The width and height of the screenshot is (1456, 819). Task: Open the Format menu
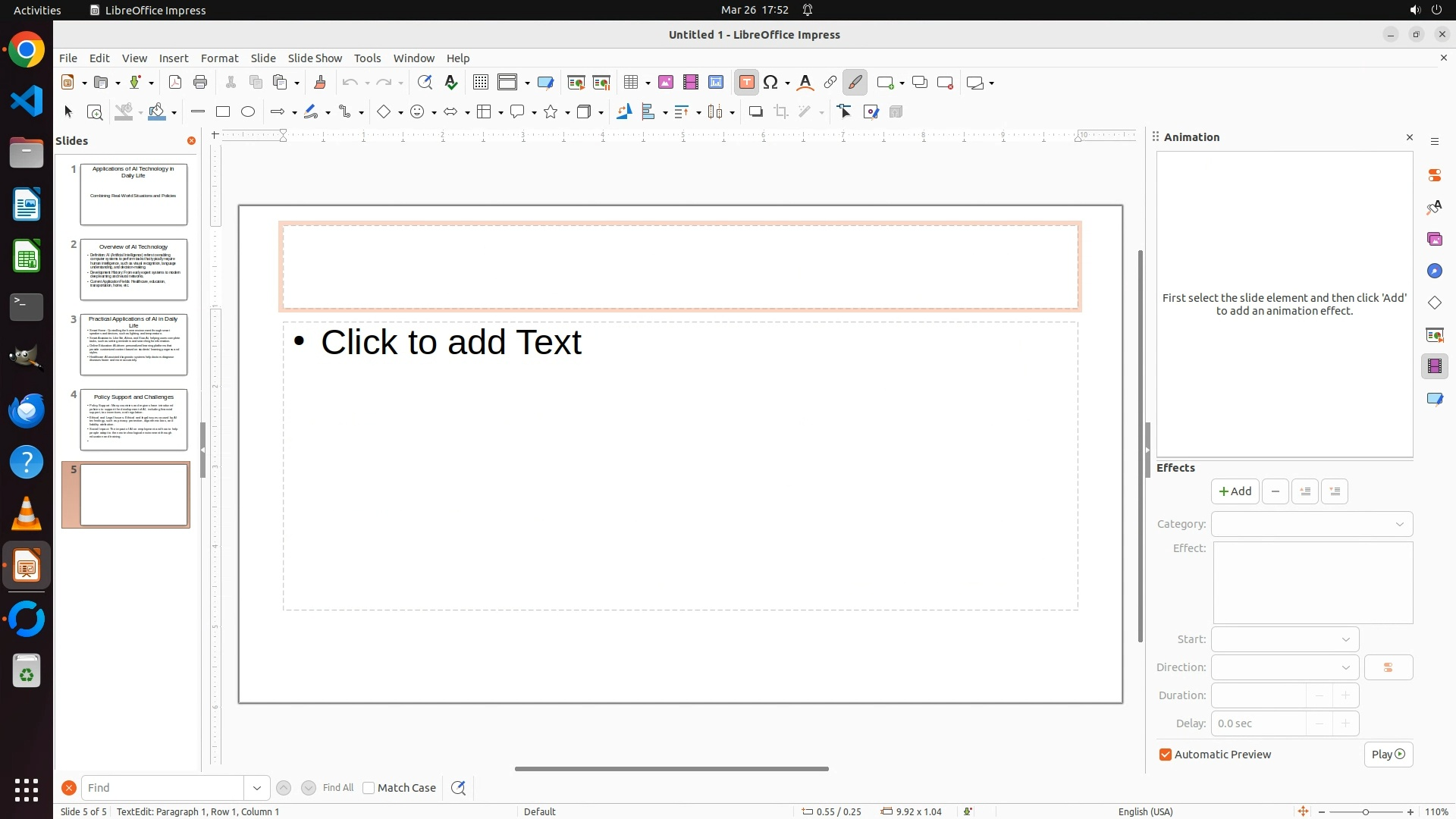(219, 58)
